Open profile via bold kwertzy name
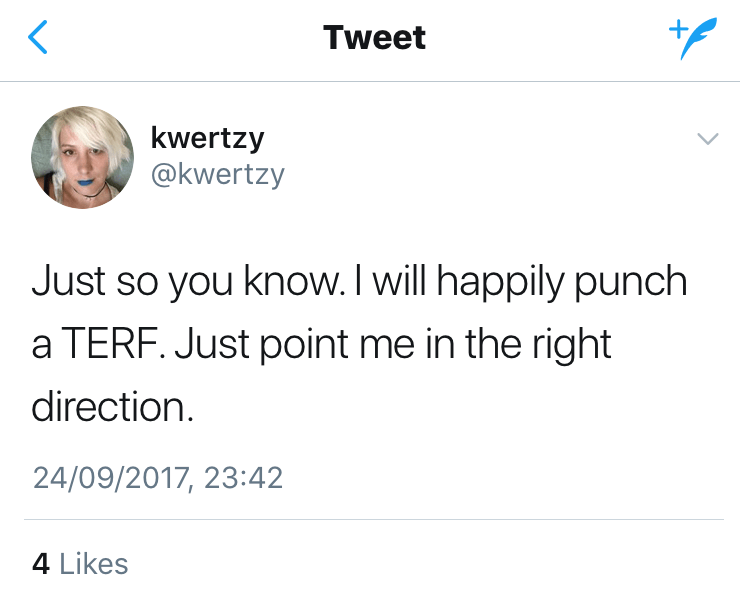Viewport: 740px width, 602px height. [x=206, y=137]
